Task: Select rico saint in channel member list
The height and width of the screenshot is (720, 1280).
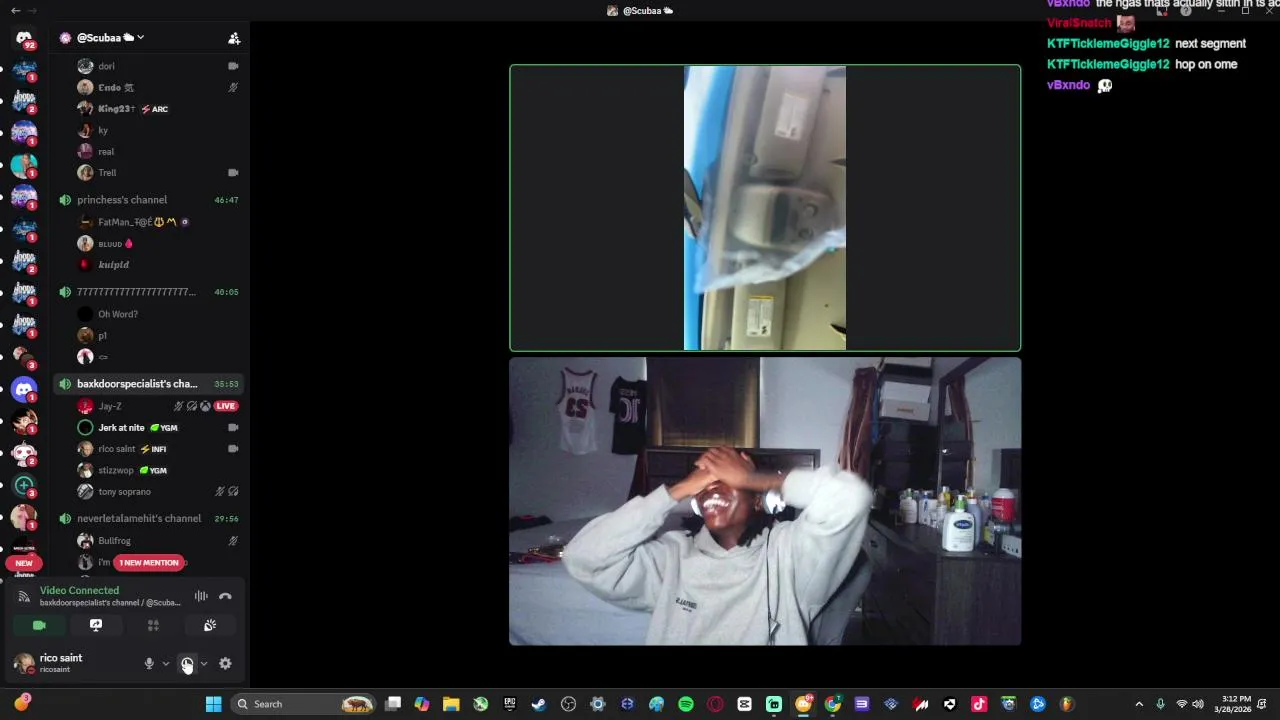Action: click(160, 449)
